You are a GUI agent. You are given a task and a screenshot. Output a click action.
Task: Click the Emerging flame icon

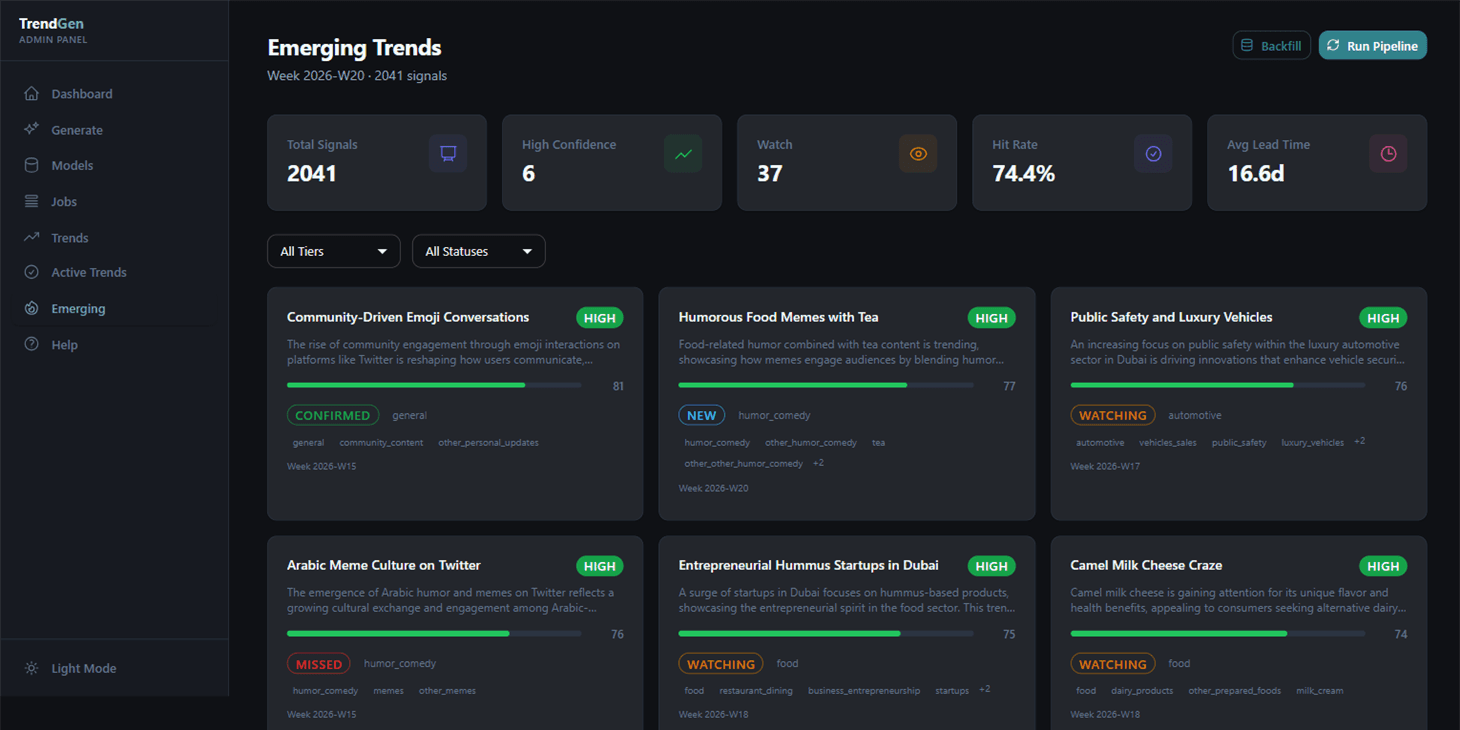[32, 308]
